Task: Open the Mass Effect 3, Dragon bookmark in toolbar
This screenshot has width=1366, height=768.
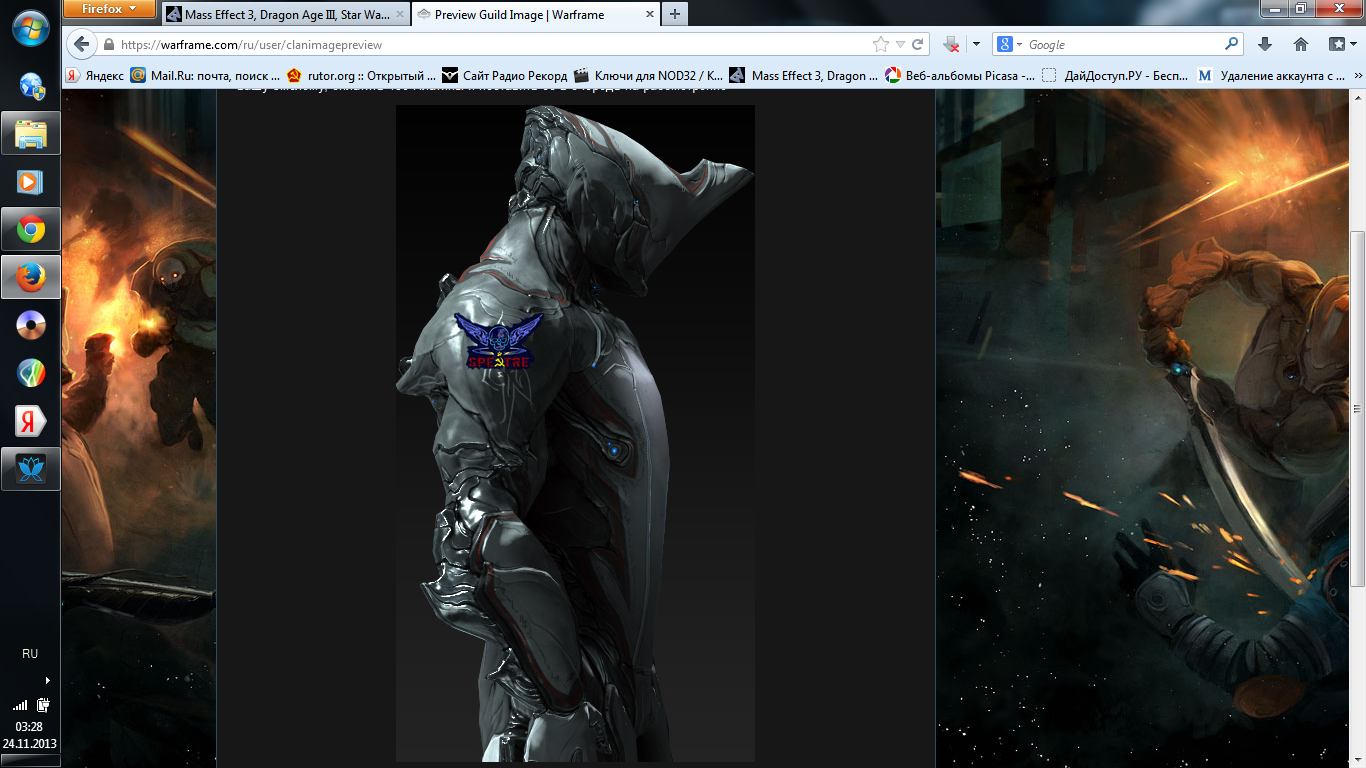Action: click(x=804, y=75)
